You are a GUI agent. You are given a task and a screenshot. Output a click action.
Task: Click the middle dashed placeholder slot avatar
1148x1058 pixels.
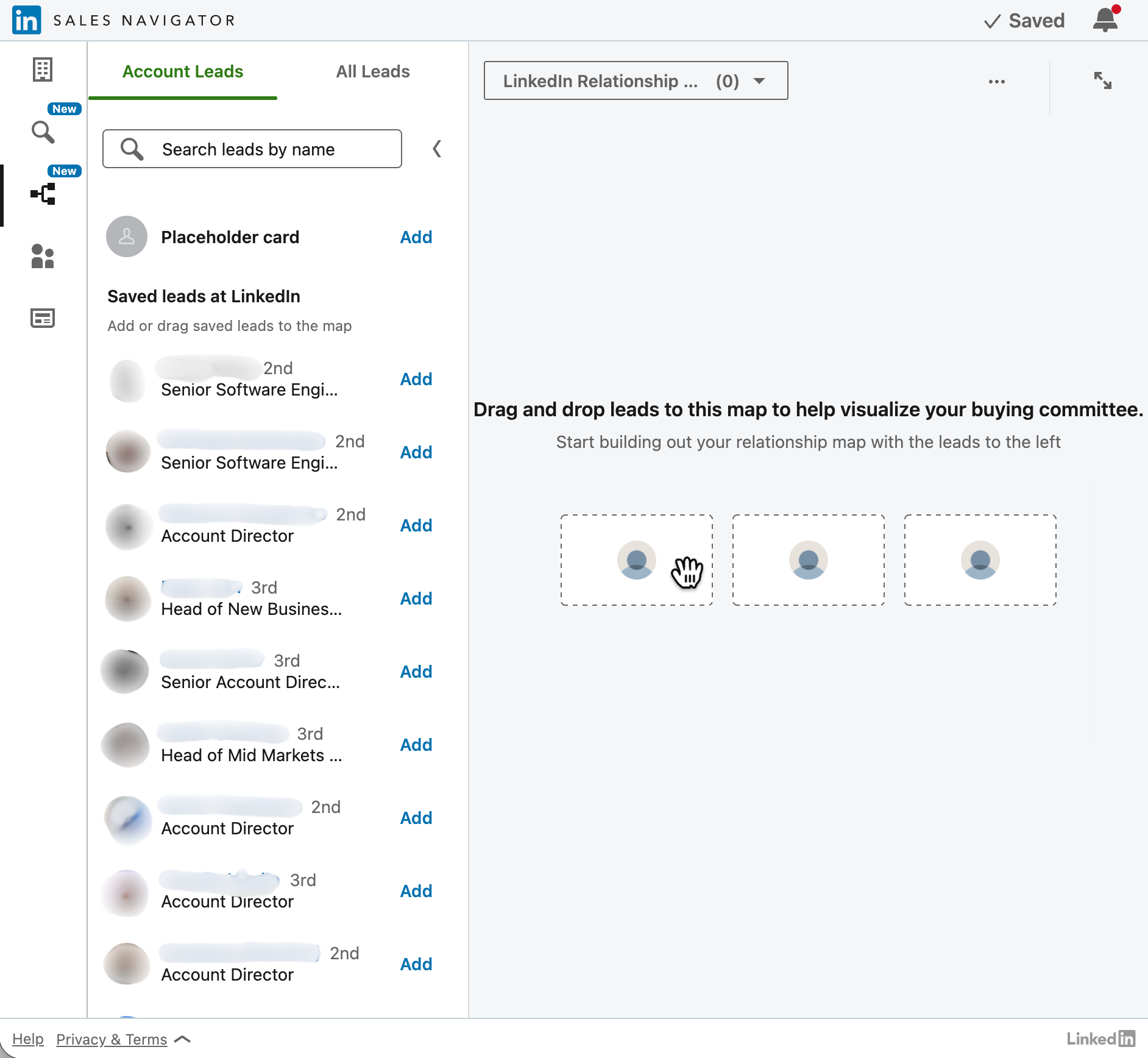pyautogui.click(x=809, y=560)
